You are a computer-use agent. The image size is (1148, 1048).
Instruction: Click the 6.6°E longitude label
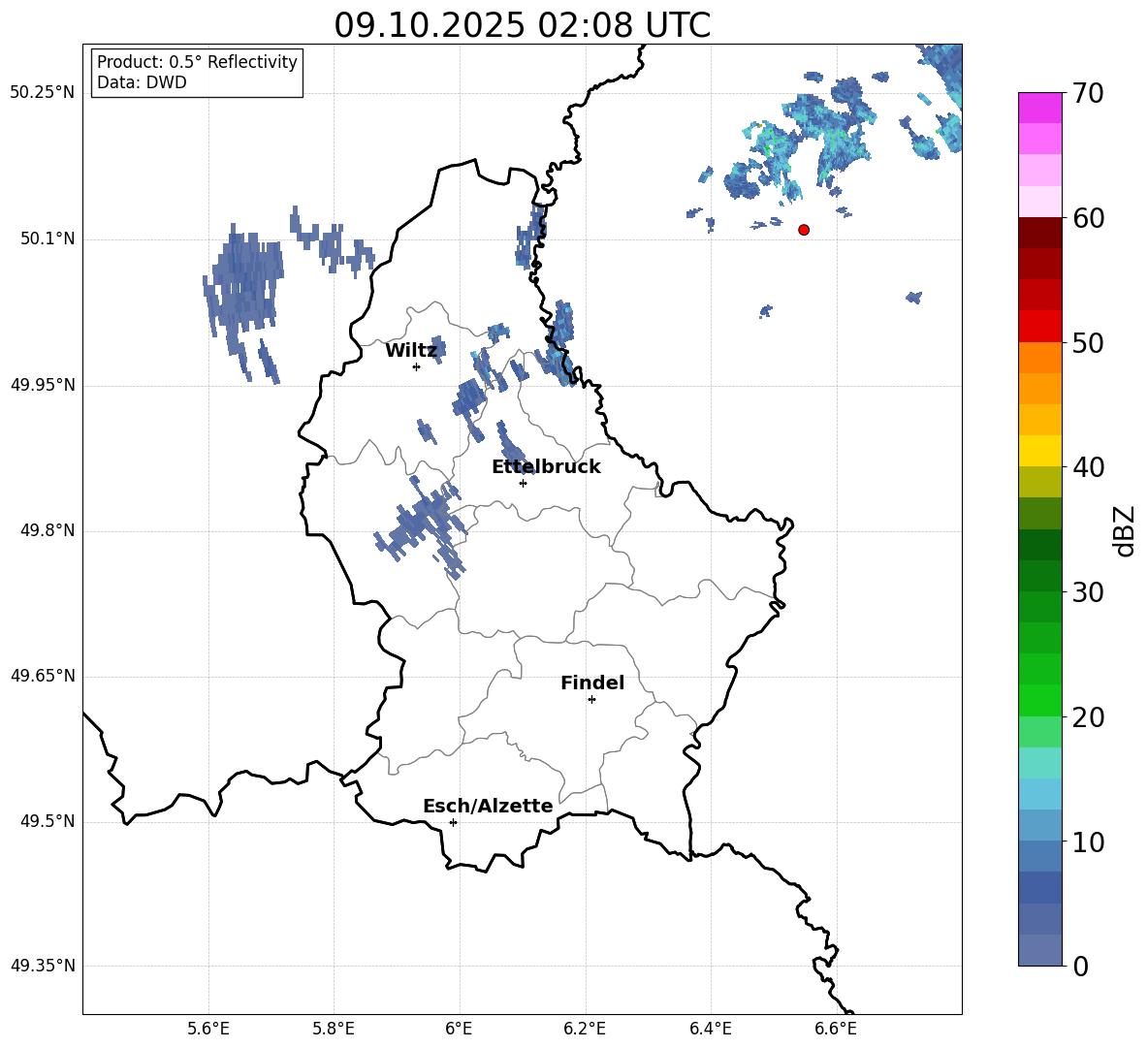tap(836, 1029)
